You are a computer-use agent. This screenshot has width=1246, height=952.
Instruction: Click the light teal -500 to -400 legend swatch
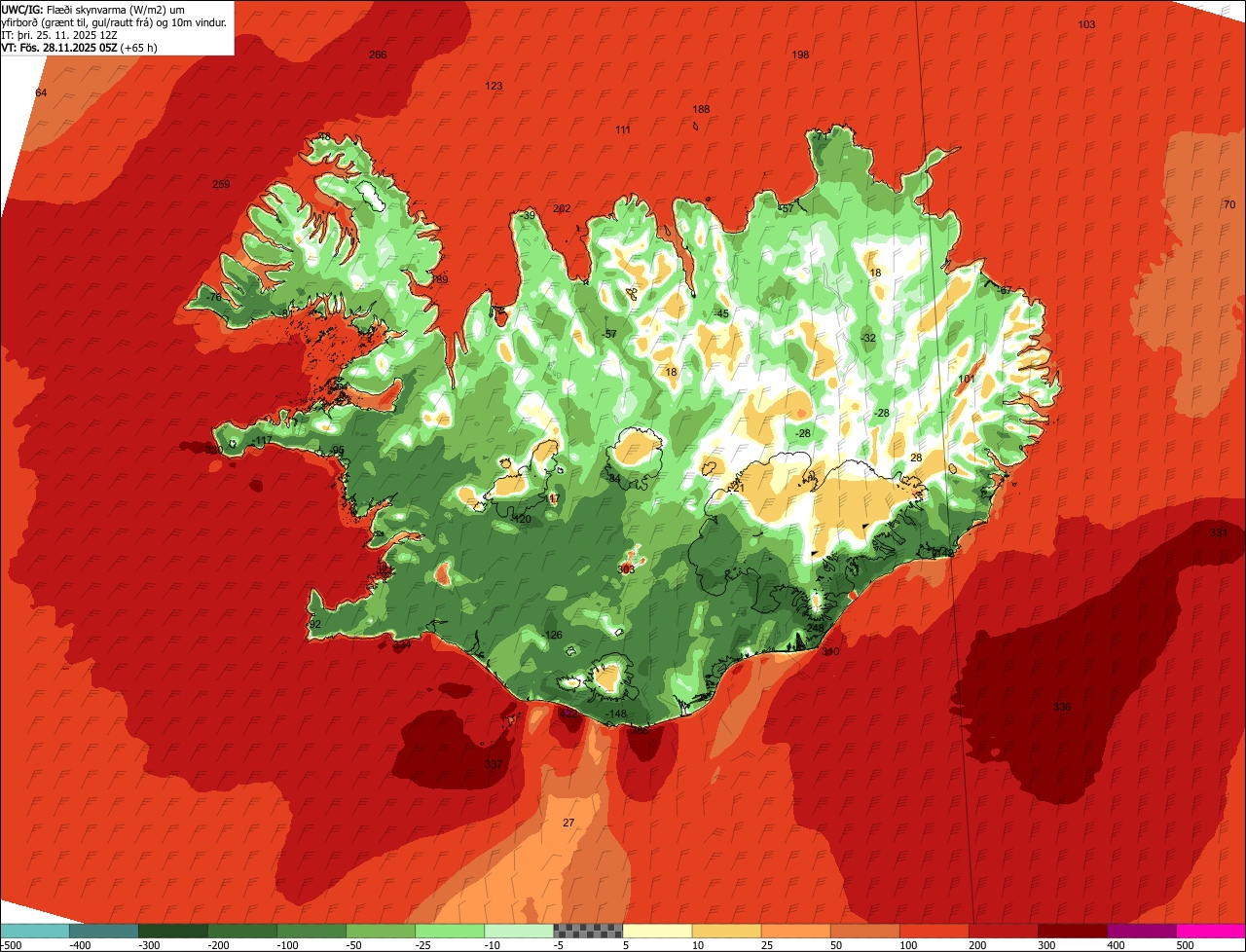(x=35, y=930)
